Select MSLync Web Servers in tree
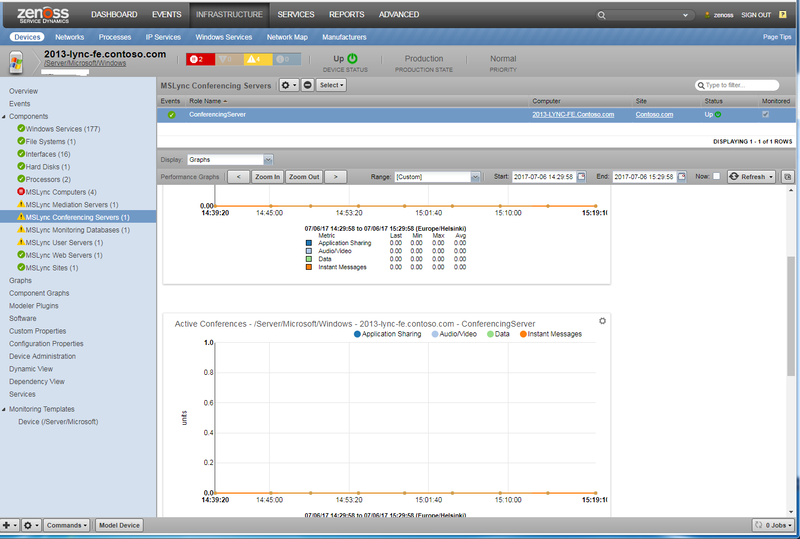The height and width of the screenshot is (539, 800). click(64, 255)
